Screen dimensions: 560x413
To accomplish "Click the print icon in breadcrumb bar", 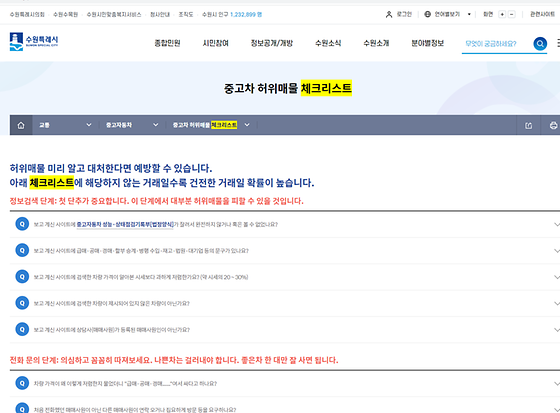I will (554, 125).
